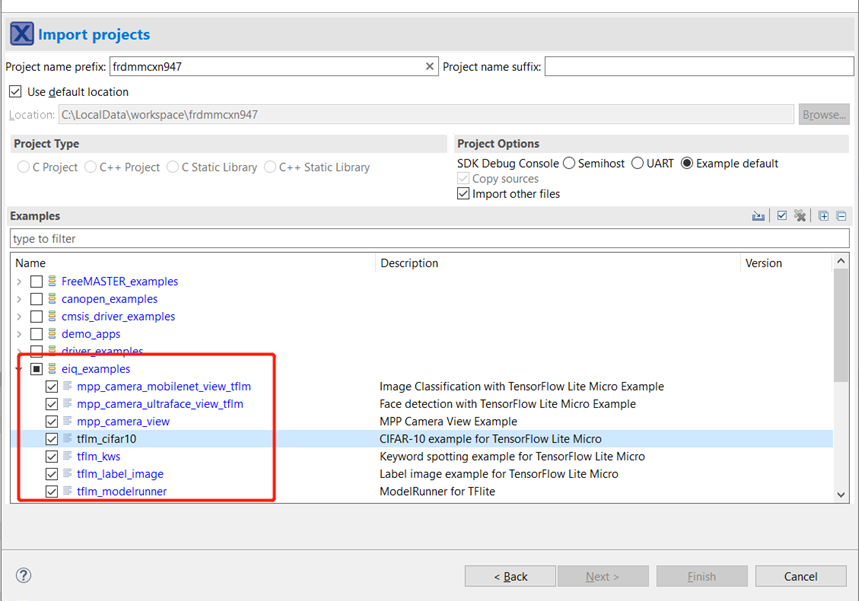Expand the cmsis_driver_examples tree node
Screen dimensions: 859x601
click(19, 317)
